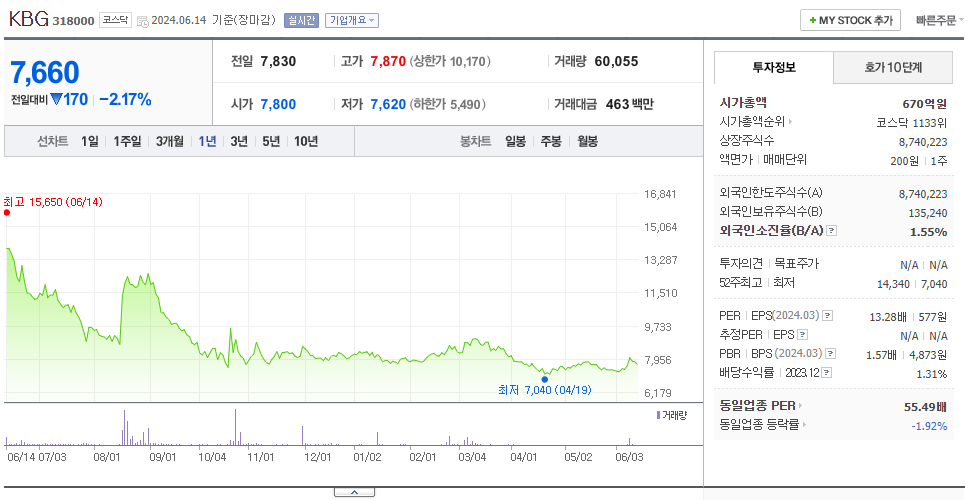Expand 빠른주문 dropdown
968x500 pixels.
point(940,20)
